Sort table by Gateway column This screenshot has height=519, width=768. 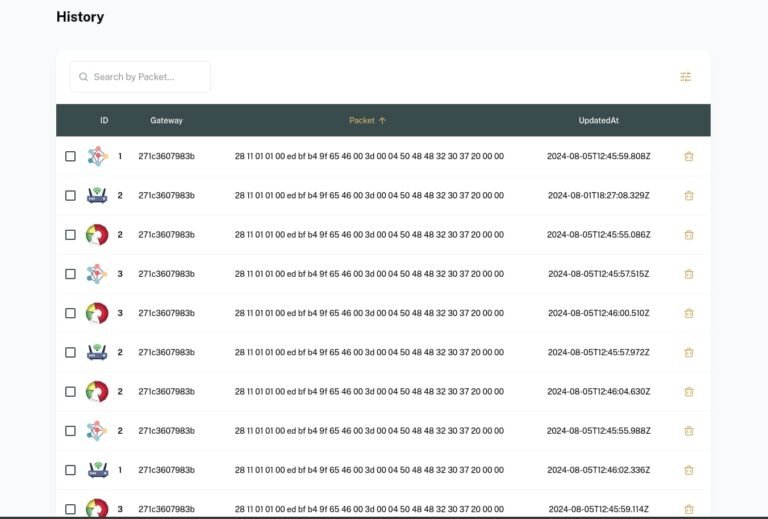166,121
